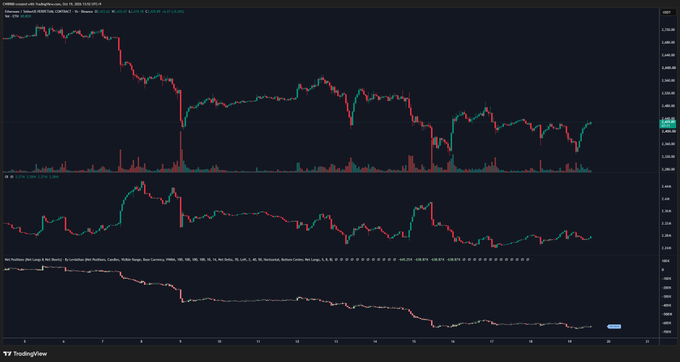The height and width of the screenshot is (362, 680).
Task: Click the Vol · ETH volume indicator legend
Action: 12,16
